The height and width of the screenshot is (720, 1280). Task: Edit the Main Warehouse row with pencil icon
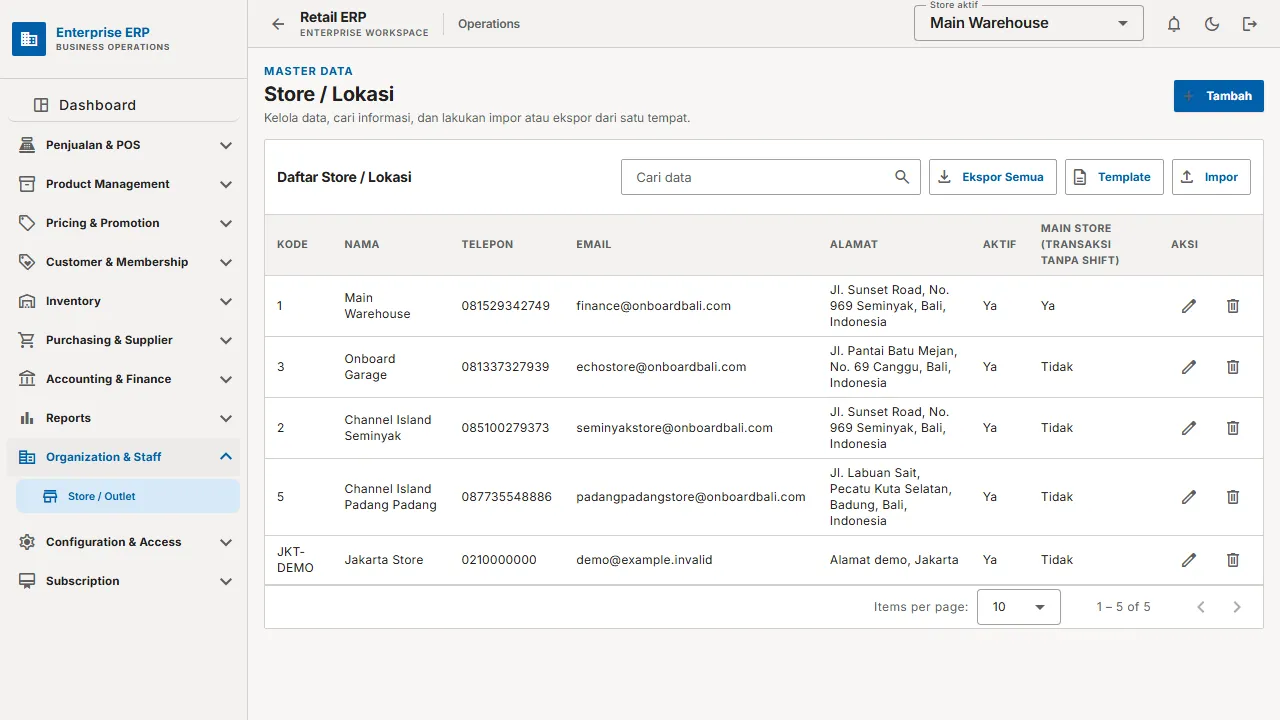[x=1189, y=306]
